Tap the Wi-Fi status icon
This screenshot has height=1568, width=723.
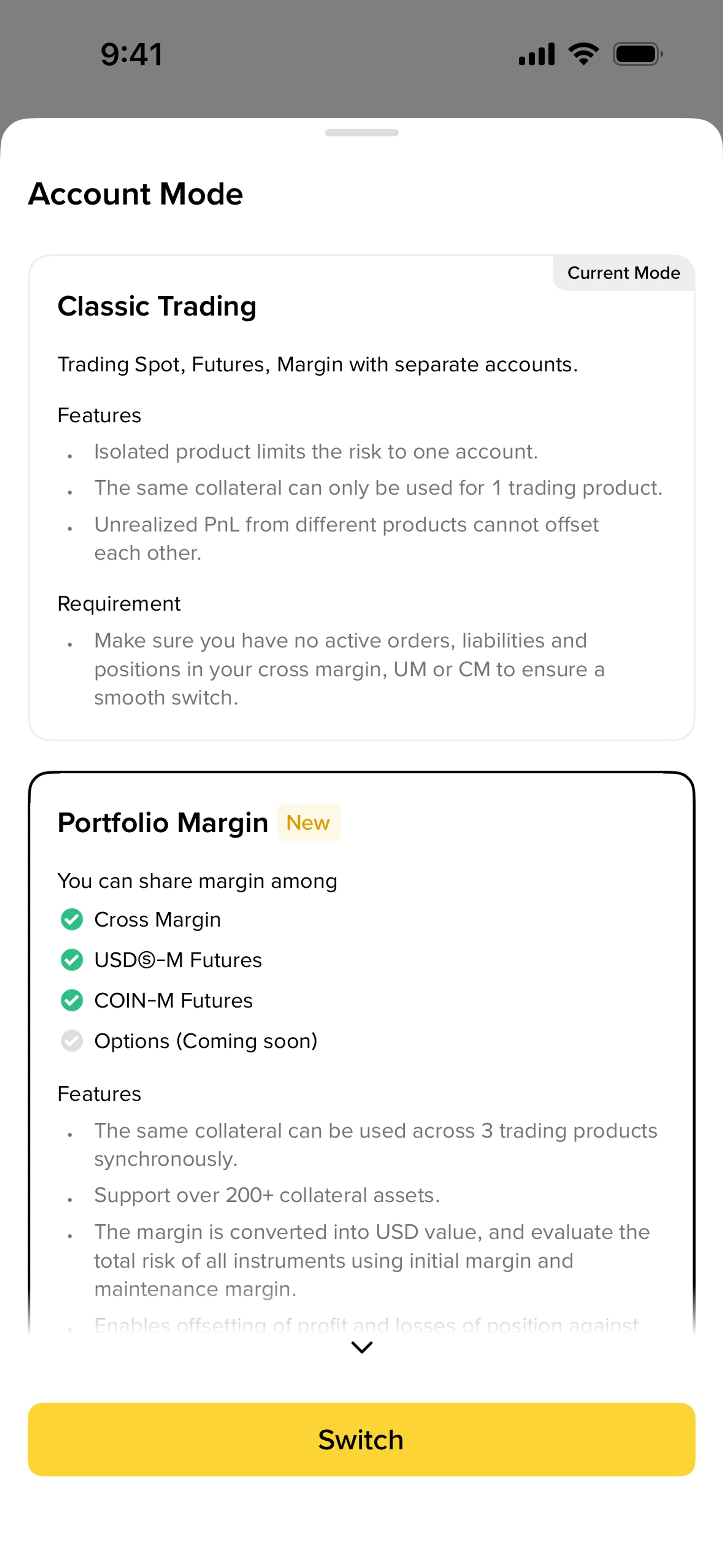[583, 54]
